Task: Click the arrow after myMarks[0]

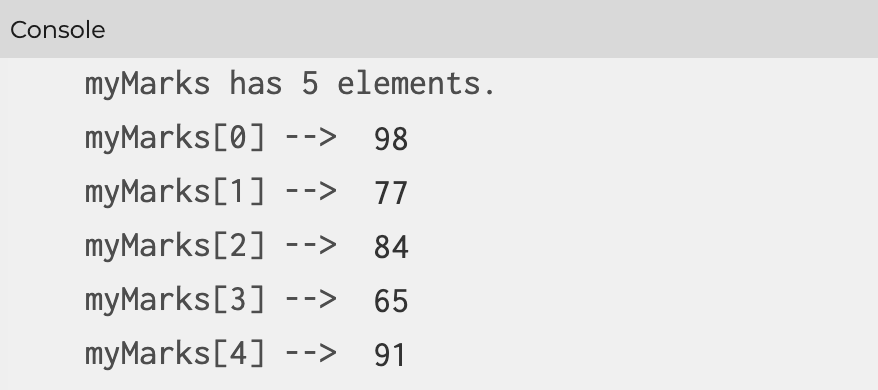Action: (311, 138)
